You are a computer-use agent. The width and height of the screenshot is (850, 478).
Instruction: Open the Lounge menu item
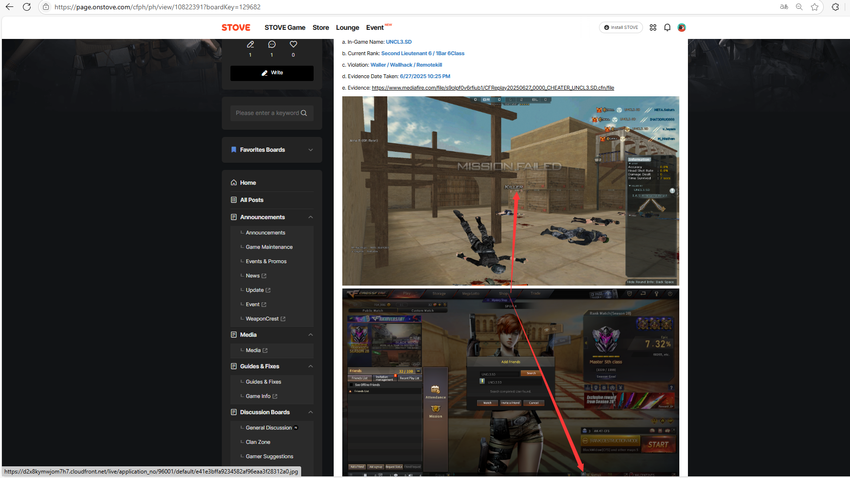[347, 28]
